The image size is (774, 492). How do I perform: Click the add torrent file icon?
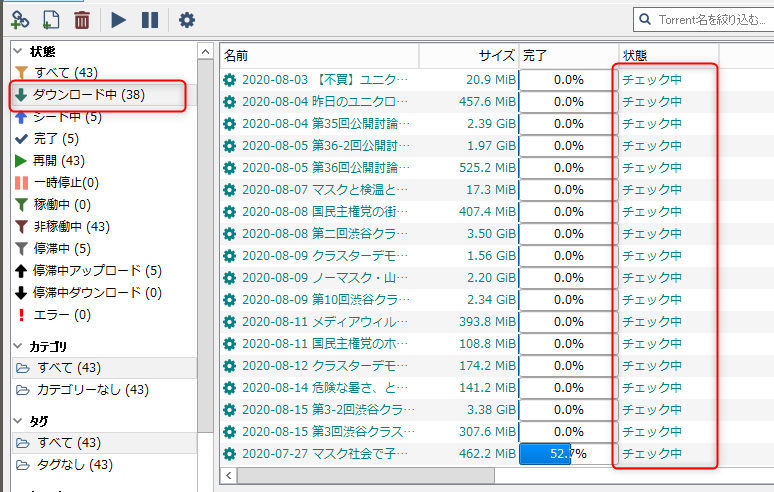click(51, 19)
